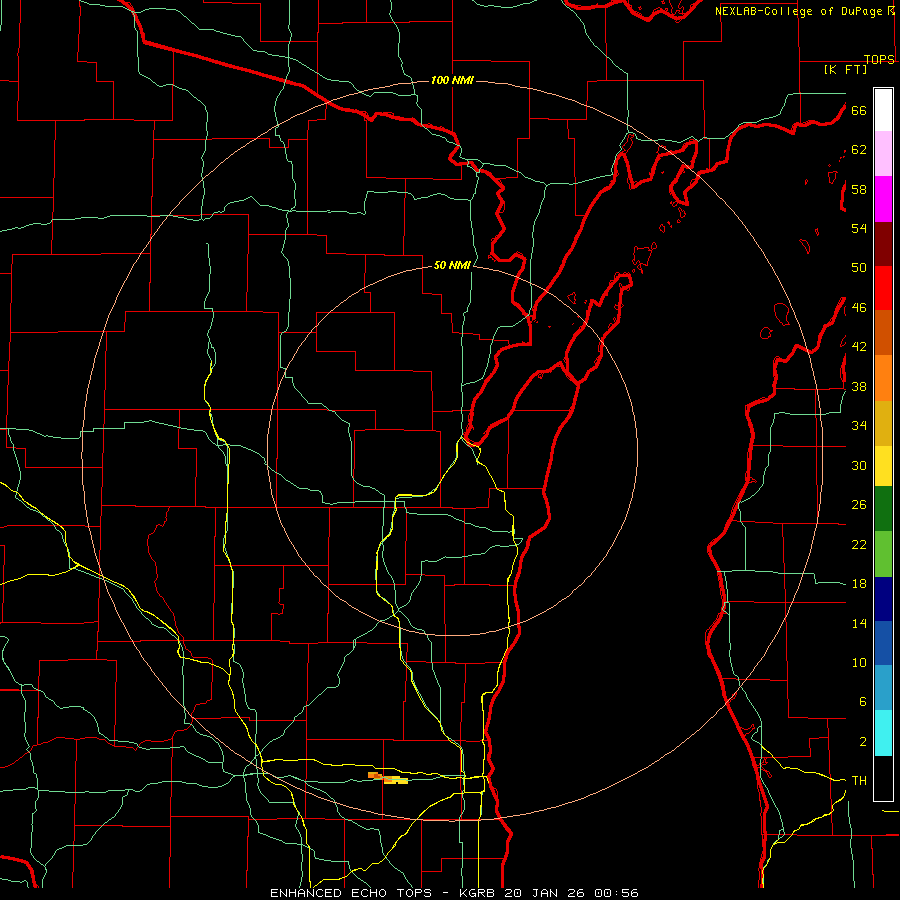This screenshot has height=900, width=900.
Task: Click the bright orange legend swatch near 38
Action: [883, 378]
